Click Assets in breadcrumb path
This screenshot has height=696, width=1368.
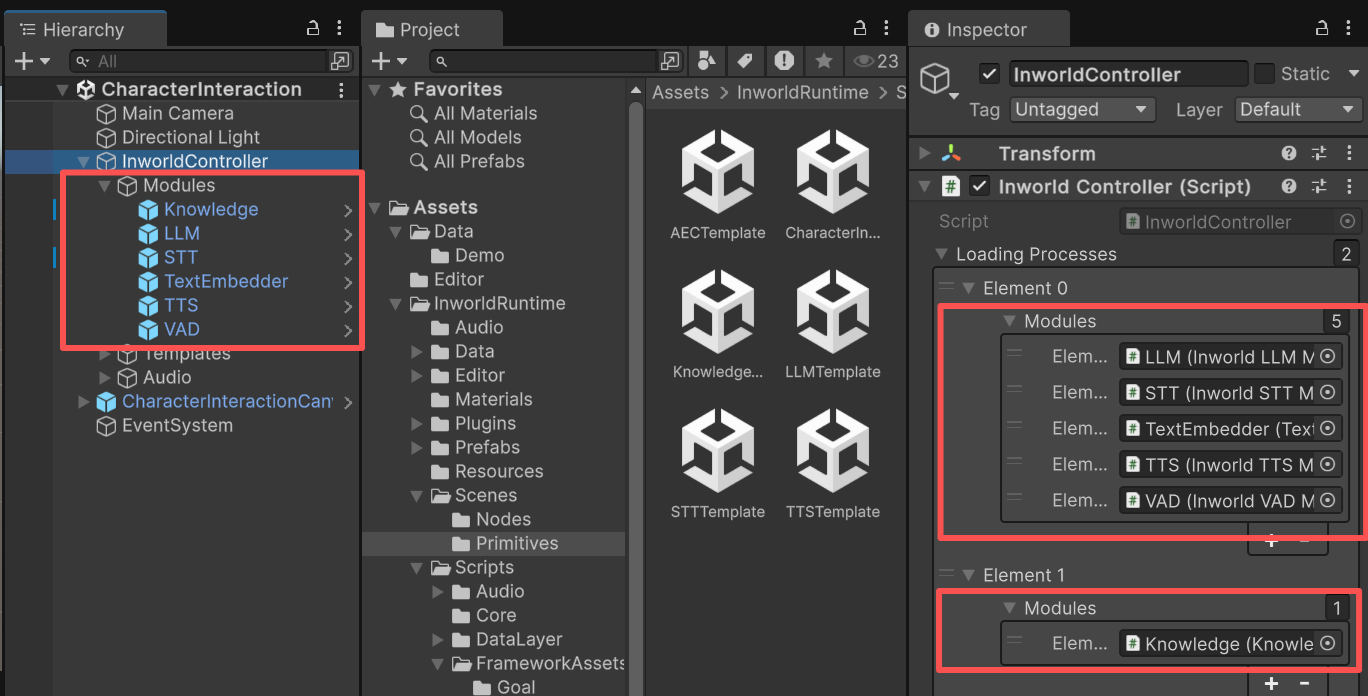click(680, 93)
